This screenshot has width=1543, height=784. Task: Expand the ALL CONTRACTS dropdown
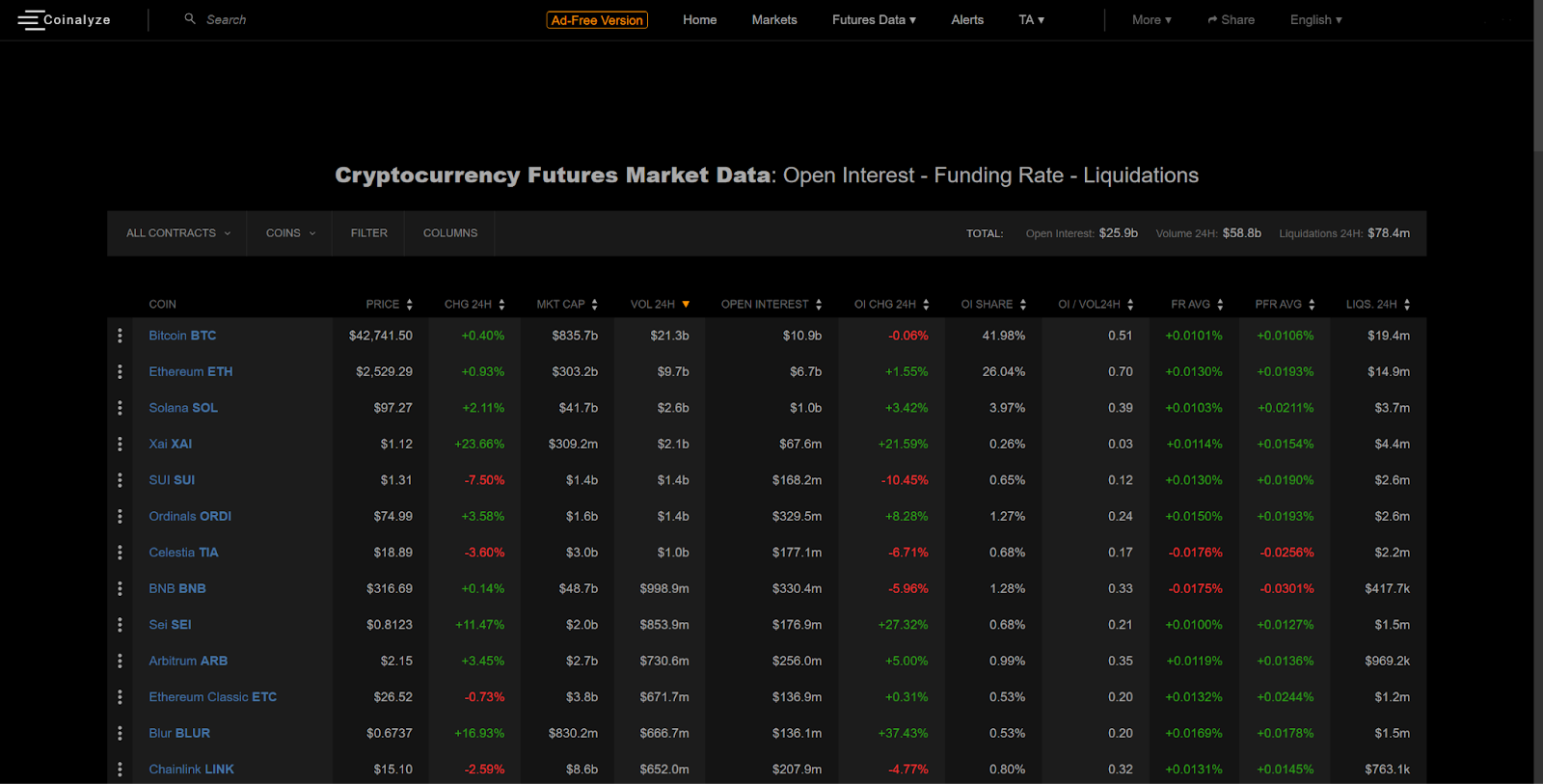point(177,233)
